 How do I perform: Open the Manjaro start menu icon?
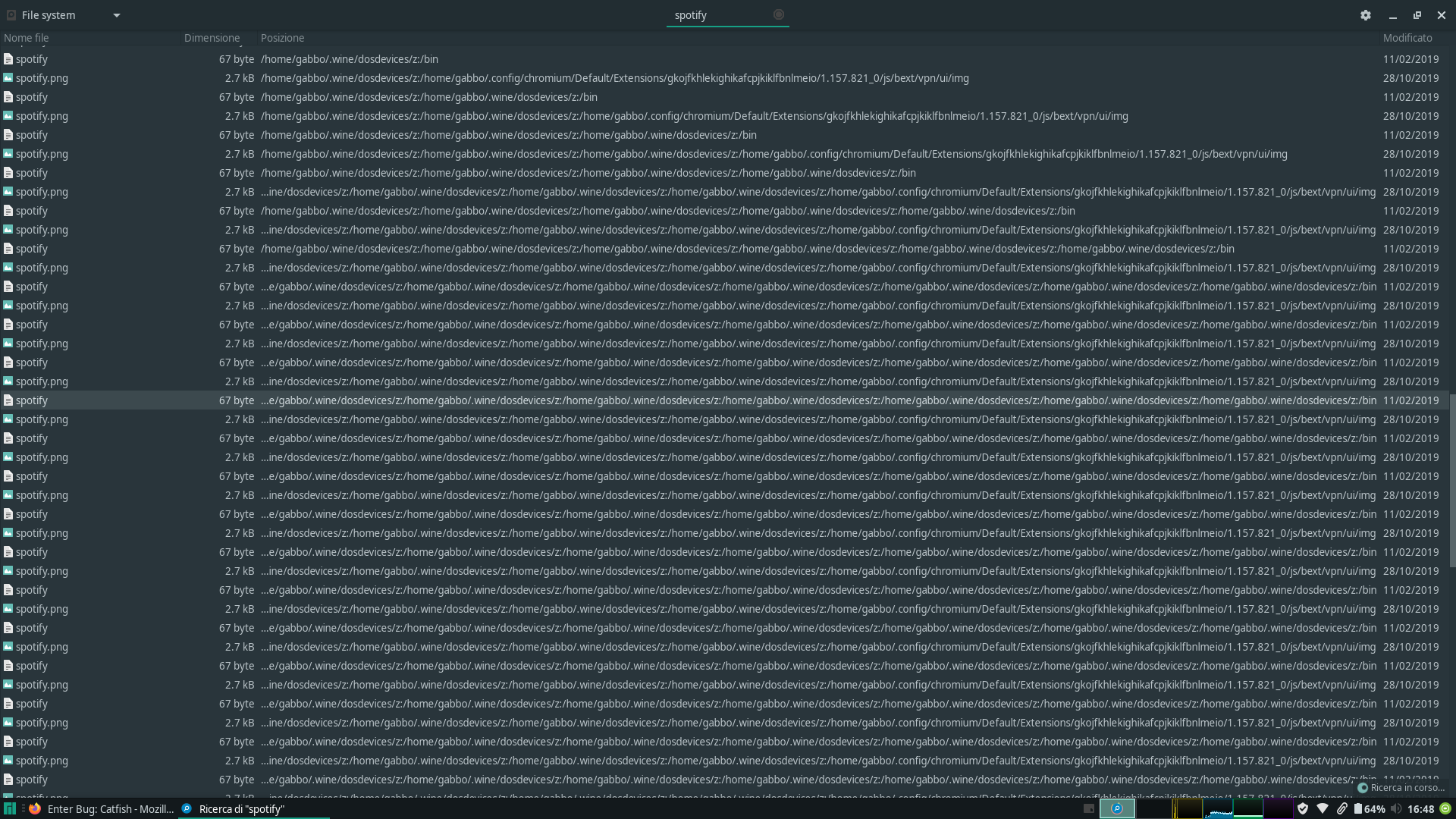[x=10, y=808]
